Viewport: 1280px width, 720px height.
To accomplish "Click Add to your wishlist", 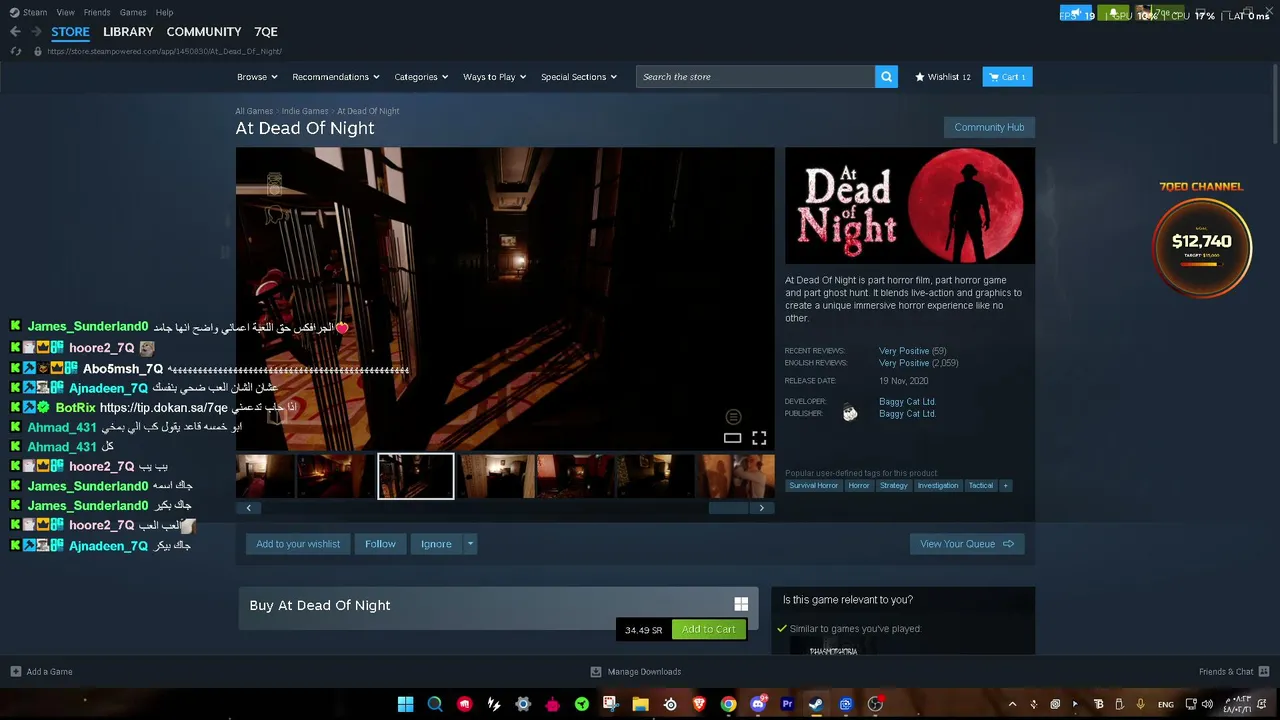I will (298, 544).
